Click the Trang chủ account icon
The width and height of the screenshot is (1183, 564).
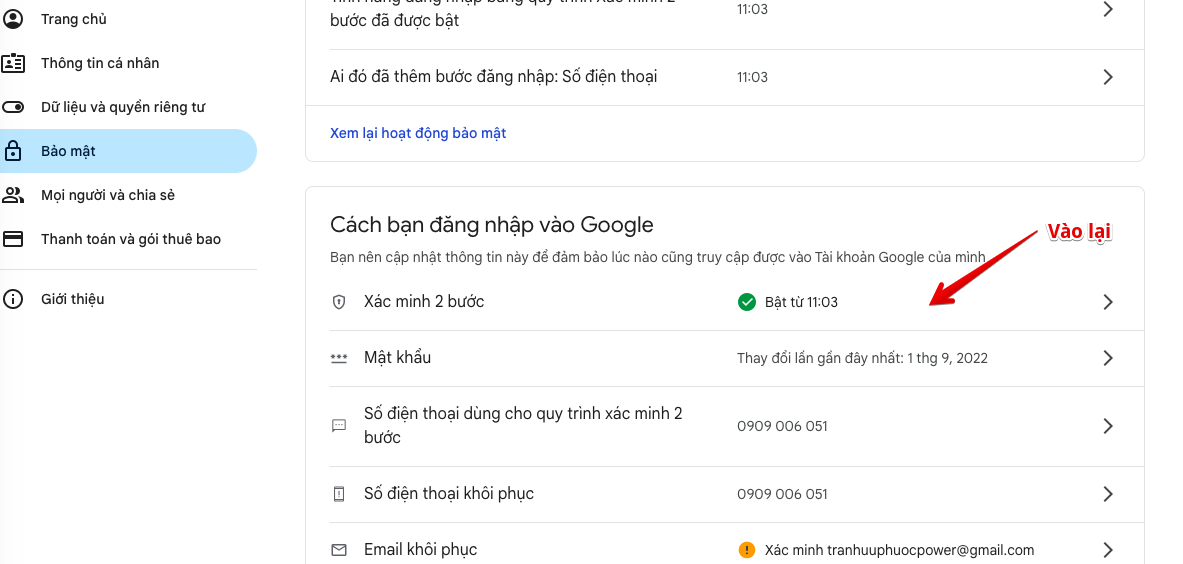(13, 19)
